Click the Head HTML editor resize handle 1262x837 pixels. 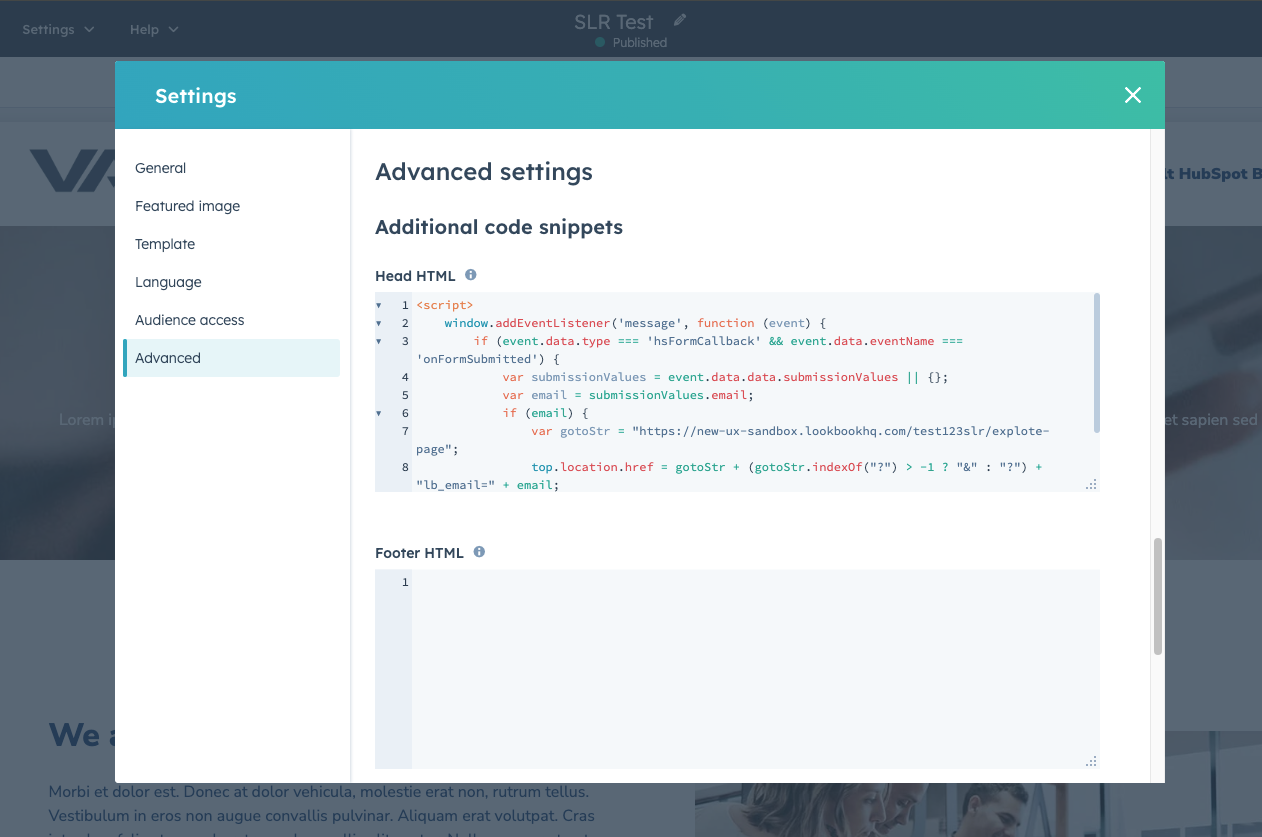(1091, 484)
